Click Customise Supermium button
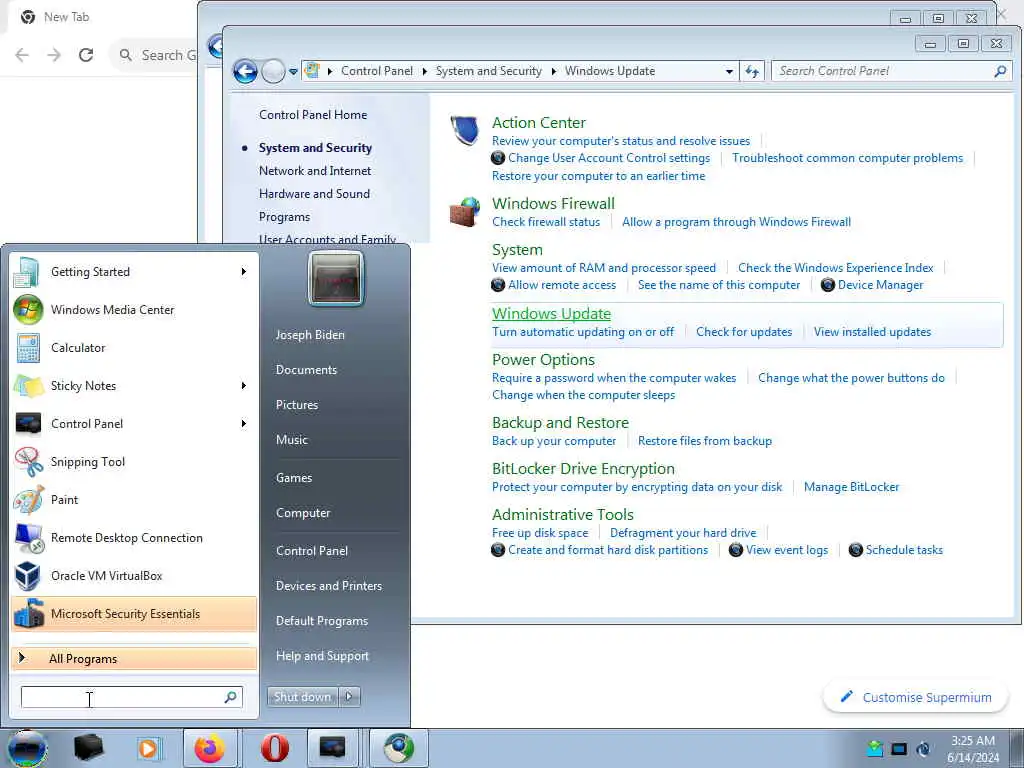Viewport: 1024px width, 768px height. tap(915, 697)
